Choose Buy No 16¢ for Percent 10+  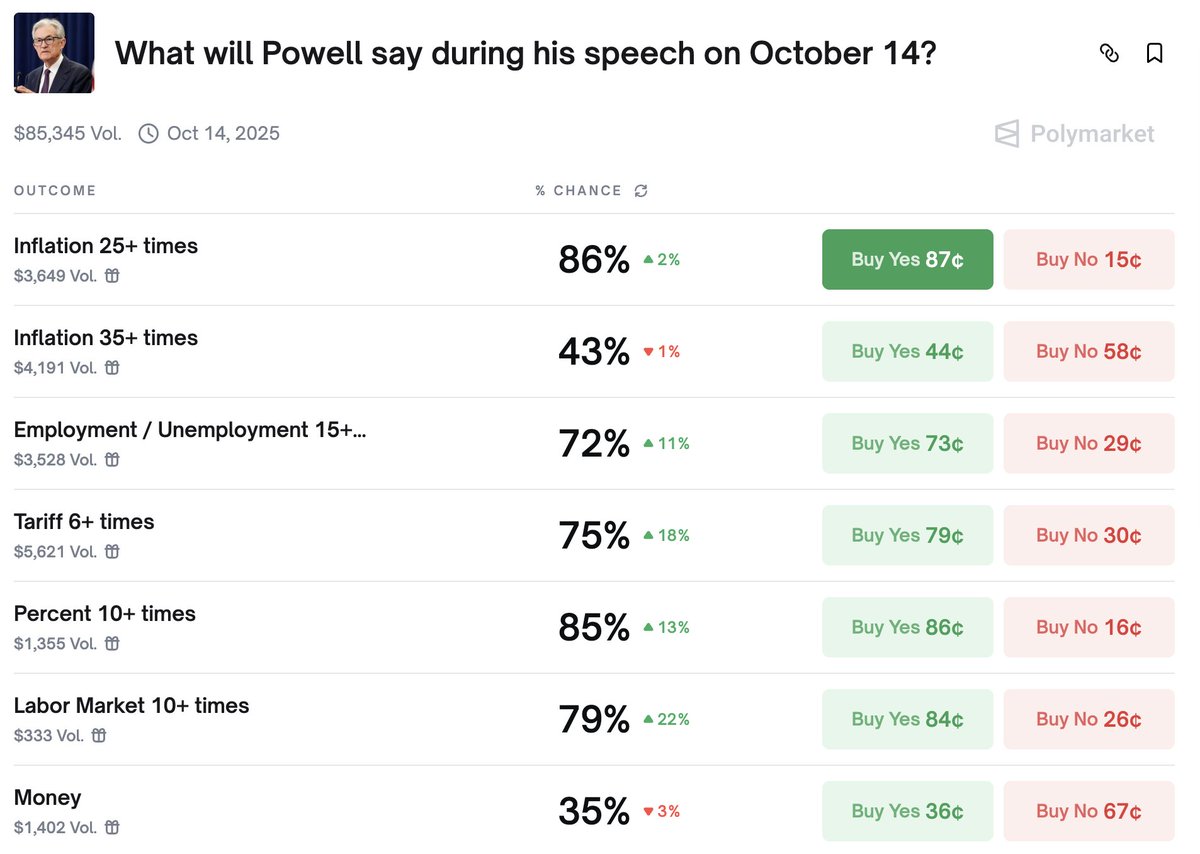tap(1088, 628)
